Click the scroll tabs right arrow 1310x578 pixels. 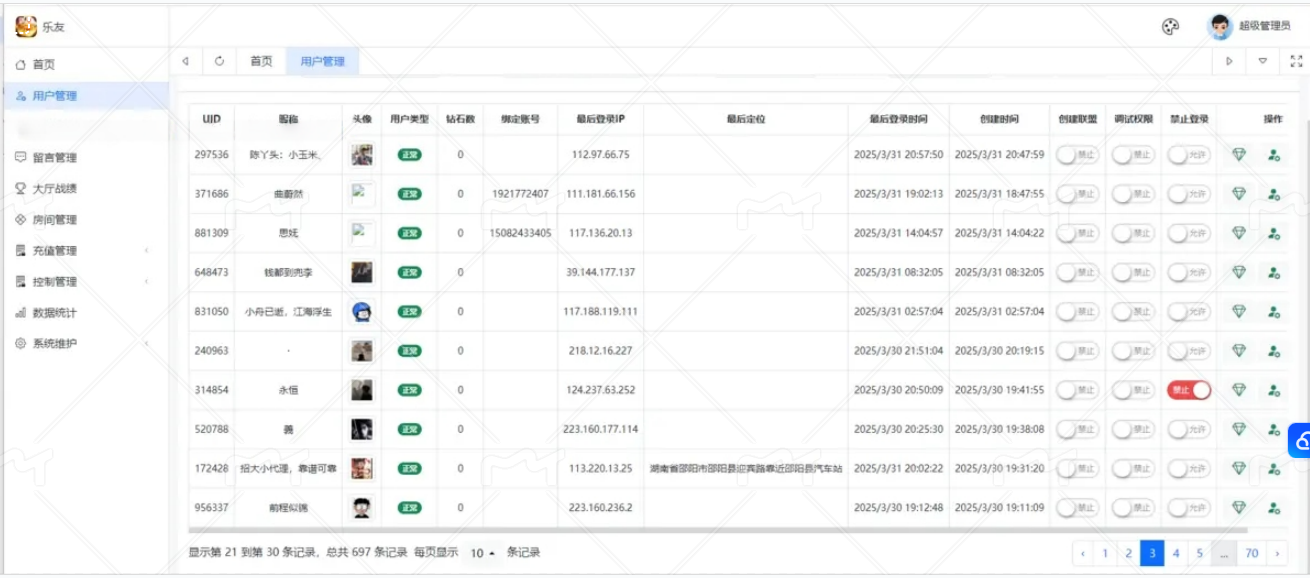click(1230, 61)
